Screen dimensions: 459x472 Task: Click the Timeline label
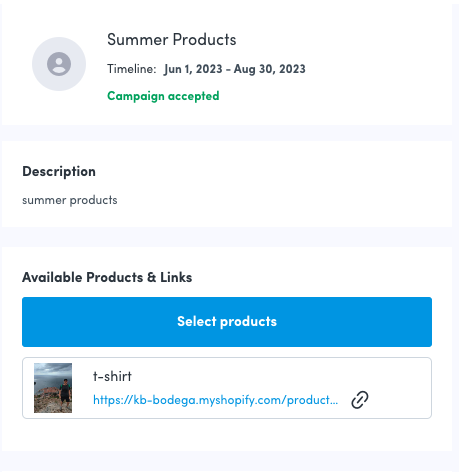(x=132, y=69)
